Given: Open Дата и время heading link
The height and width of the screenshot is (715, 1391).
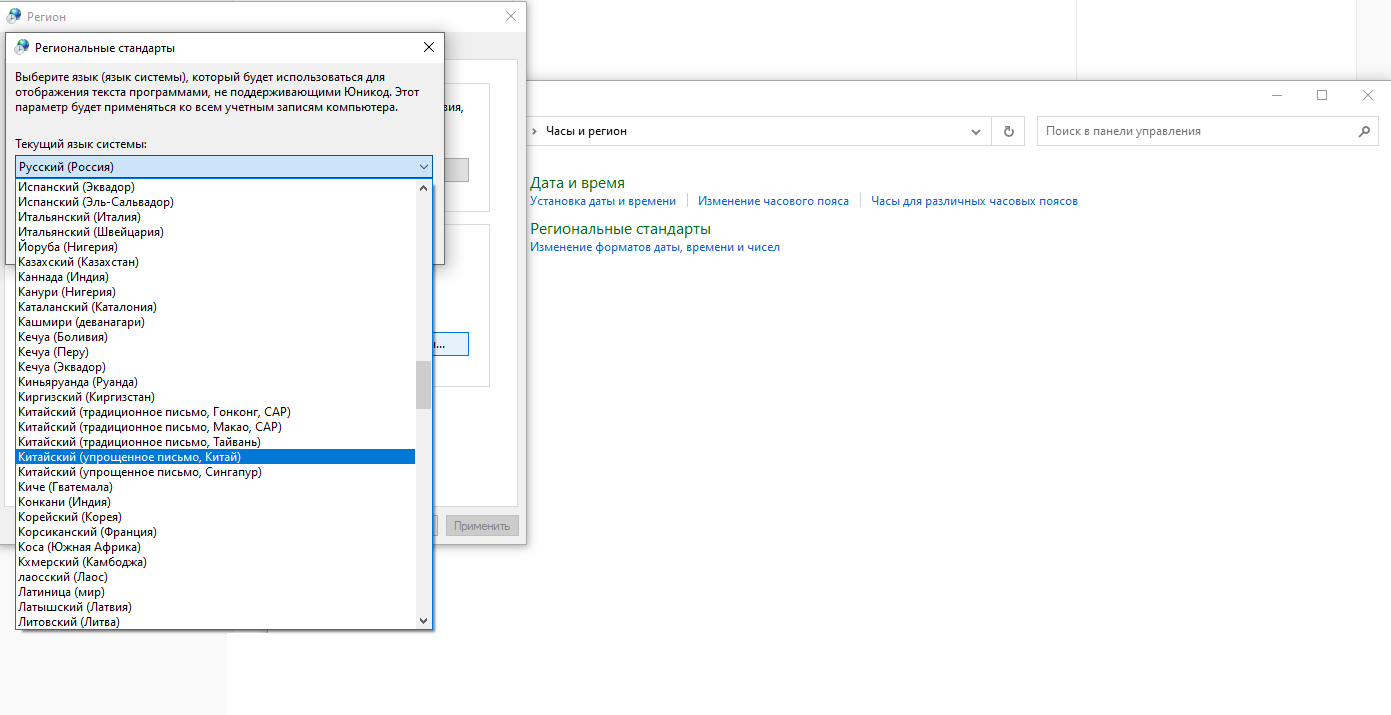Looking at the screenshot, I should pos(577,183).
